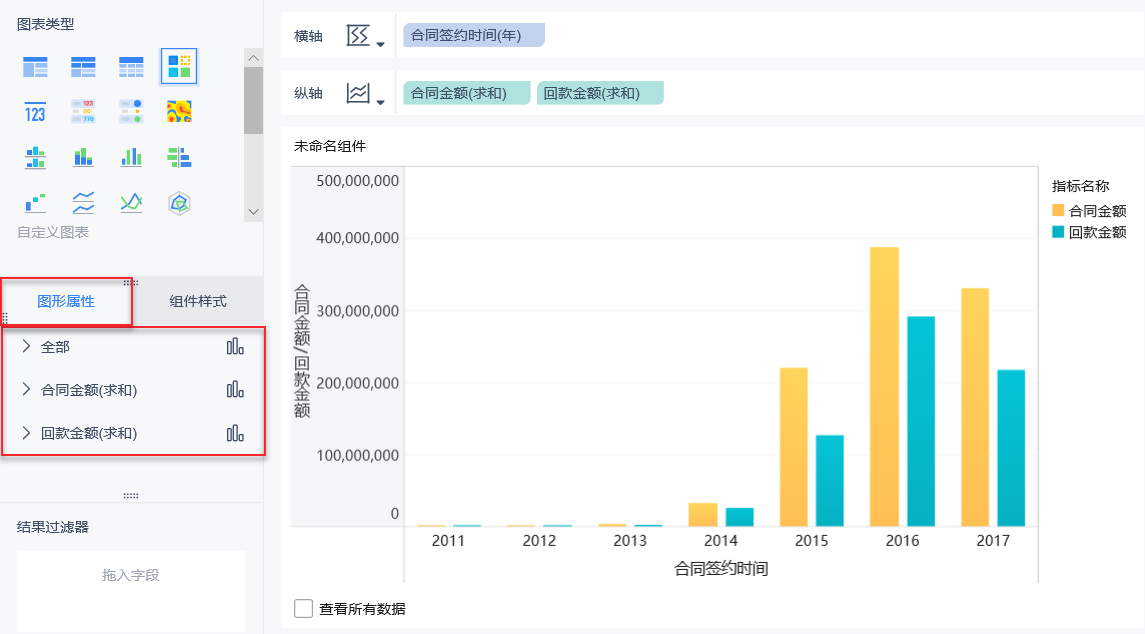Pick the multi-line overlapping chart icon

[131, 203]
